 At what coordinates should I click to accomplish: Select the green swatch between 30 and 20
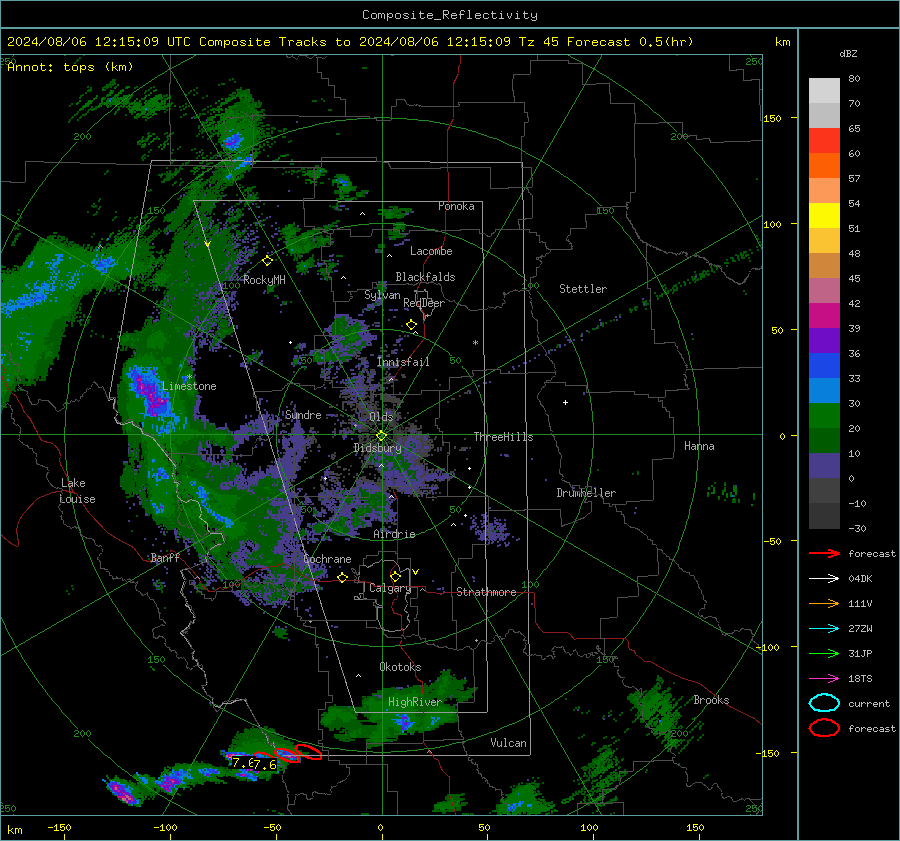pos(824,416)
